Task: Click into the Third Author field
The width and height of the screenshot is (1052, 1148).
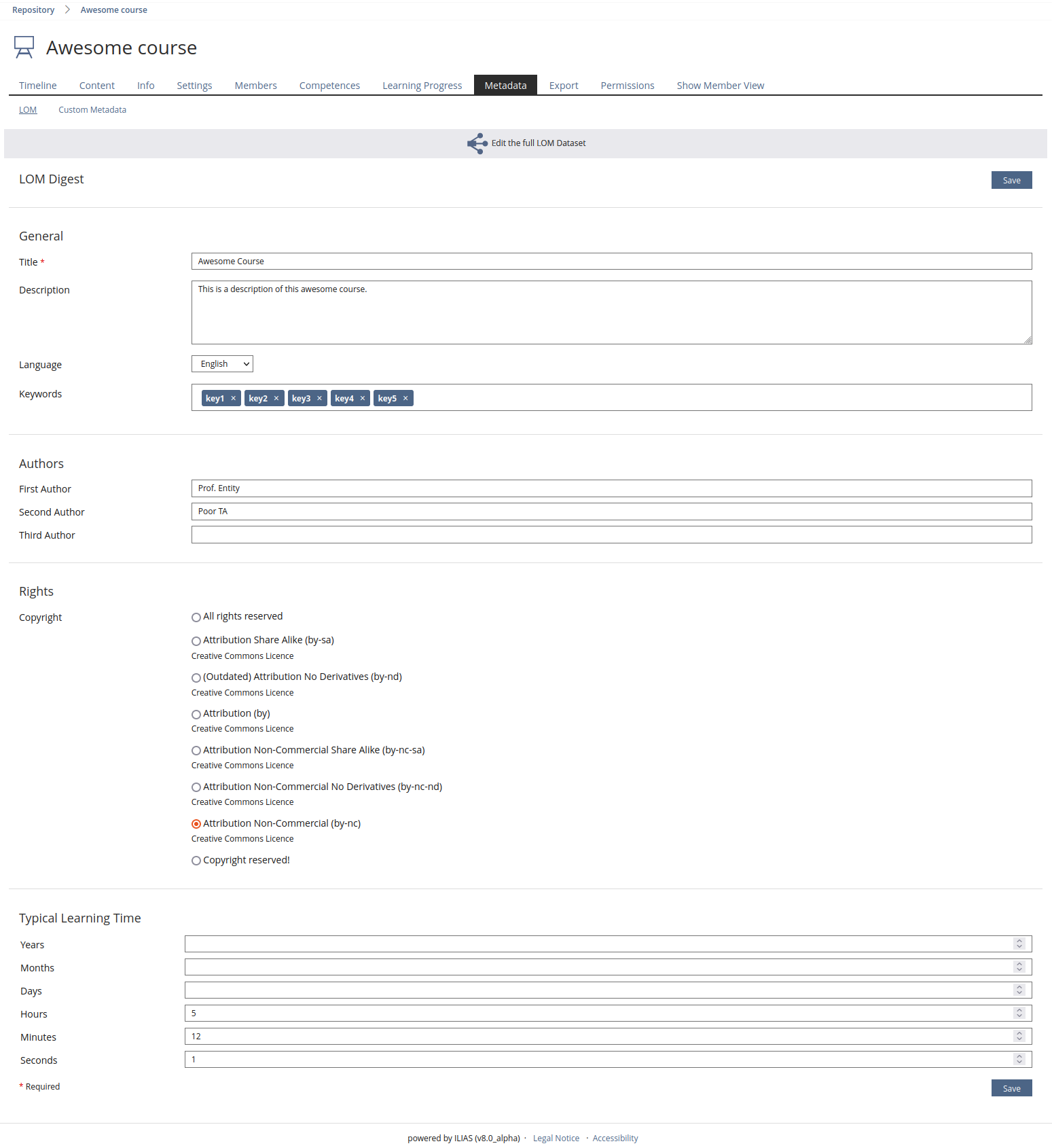Action: 611,535
